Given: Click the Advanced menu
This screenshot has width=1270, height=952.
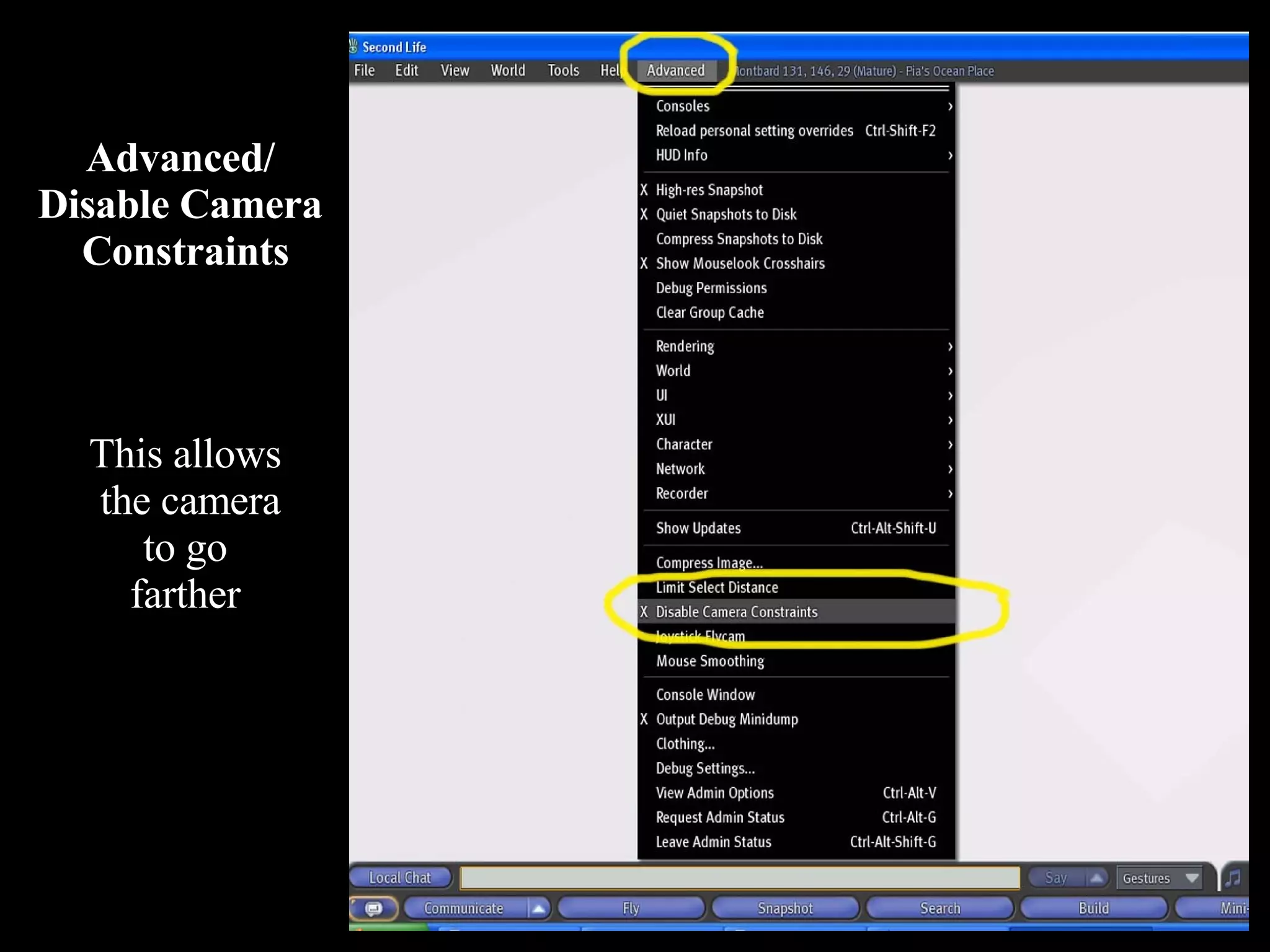Looking at the screenshot, I should coord(676,71).
